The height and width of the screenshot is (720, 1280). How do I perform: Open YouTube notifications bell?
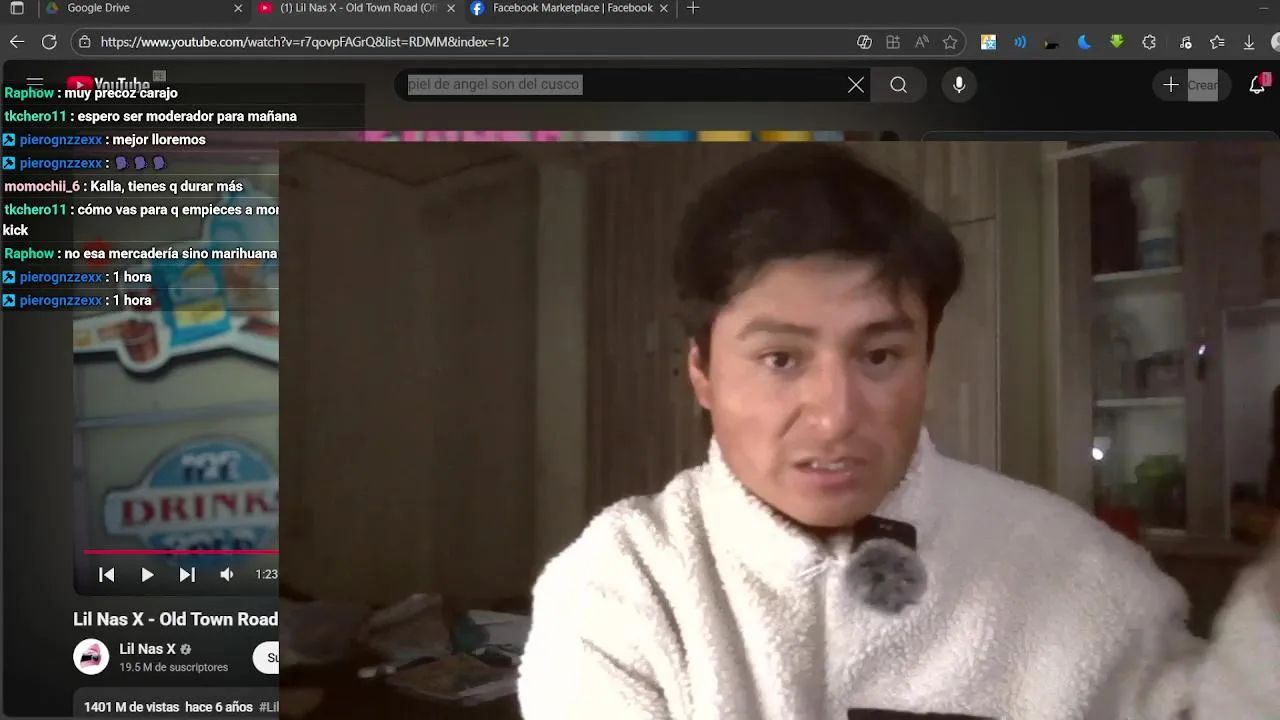click(1257, 85)
